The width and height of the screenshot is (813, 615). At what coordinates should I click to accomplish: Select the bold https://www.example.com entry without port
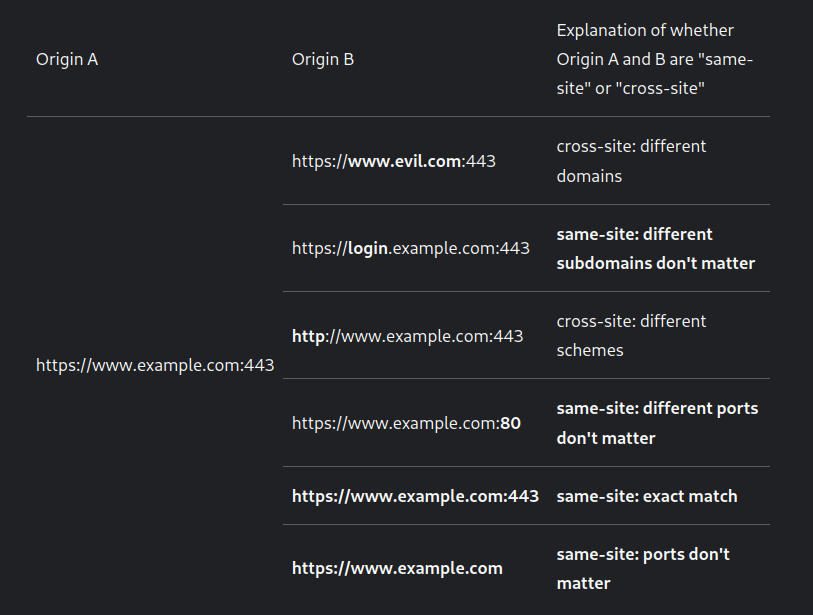397,568
